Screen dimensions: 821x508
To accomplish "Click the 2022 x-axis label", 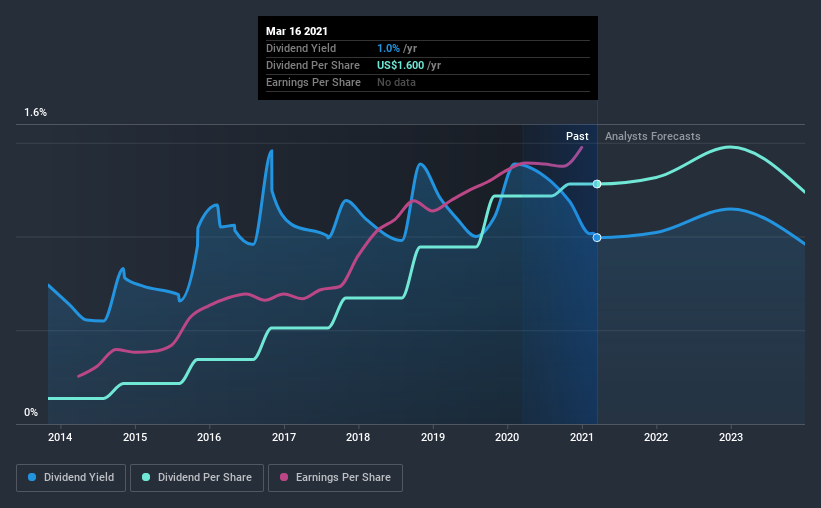I will [656, 437].
